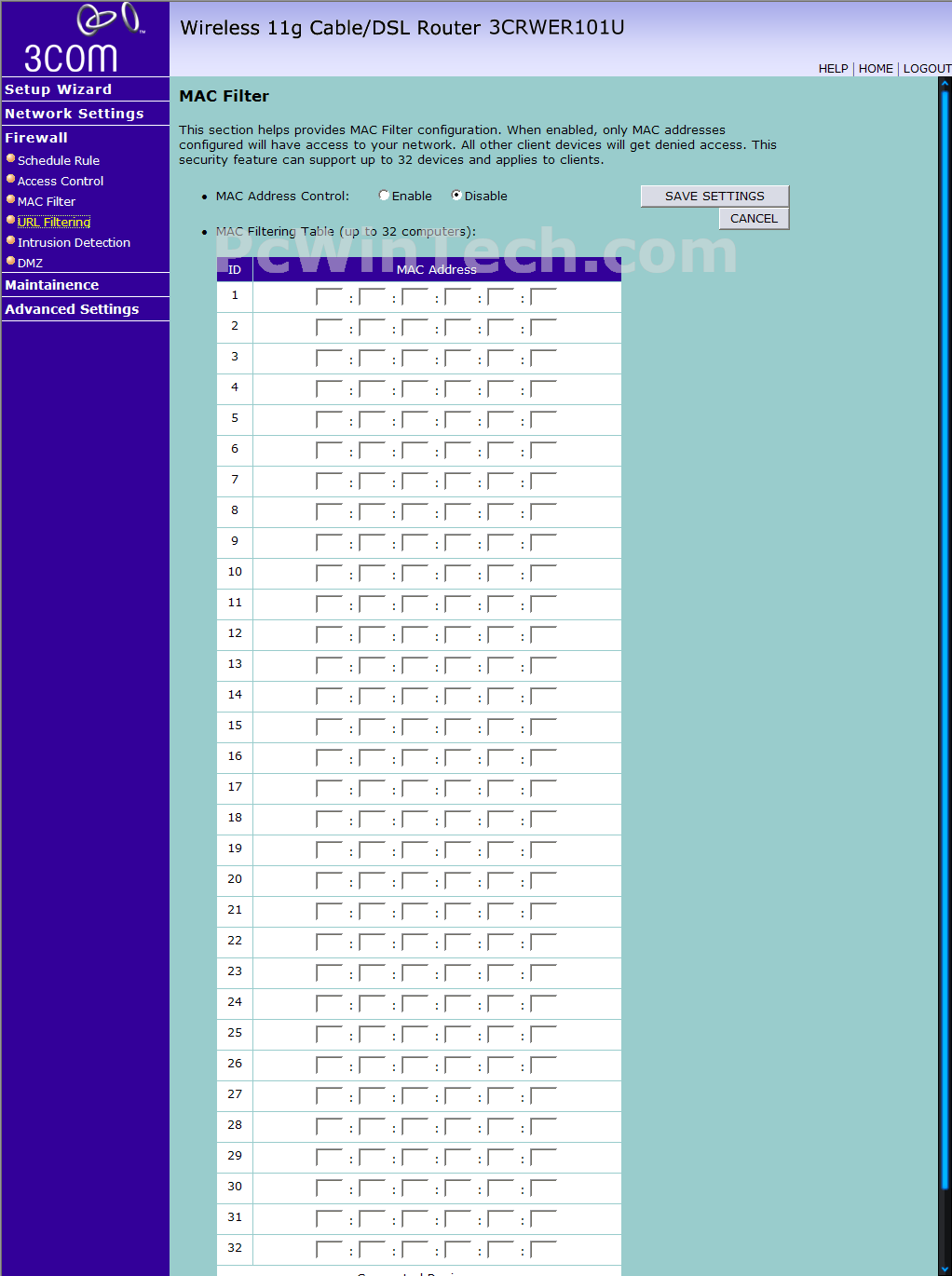Image resolution: width=952 pixels, height=1276 pixels.
Task: Open the Firewall menu section
Action: pyautogui.click(x=36, y=138)
